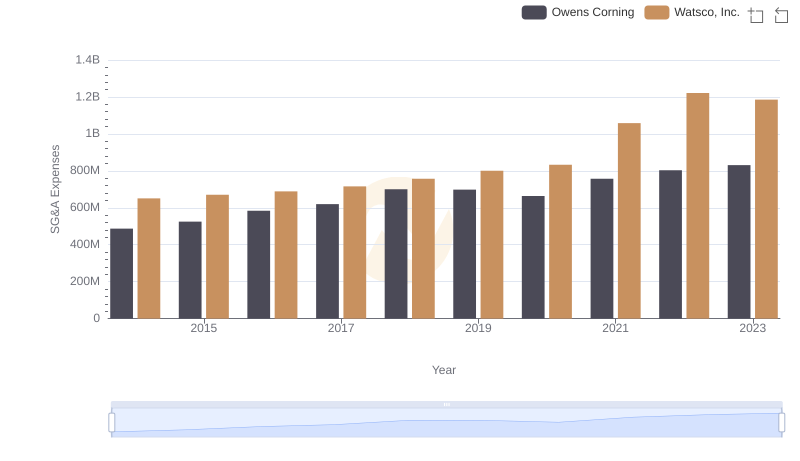This screenshot has width=800, height=461.
Task: Click the 2021 x-axis label
Action: (615, 328)
